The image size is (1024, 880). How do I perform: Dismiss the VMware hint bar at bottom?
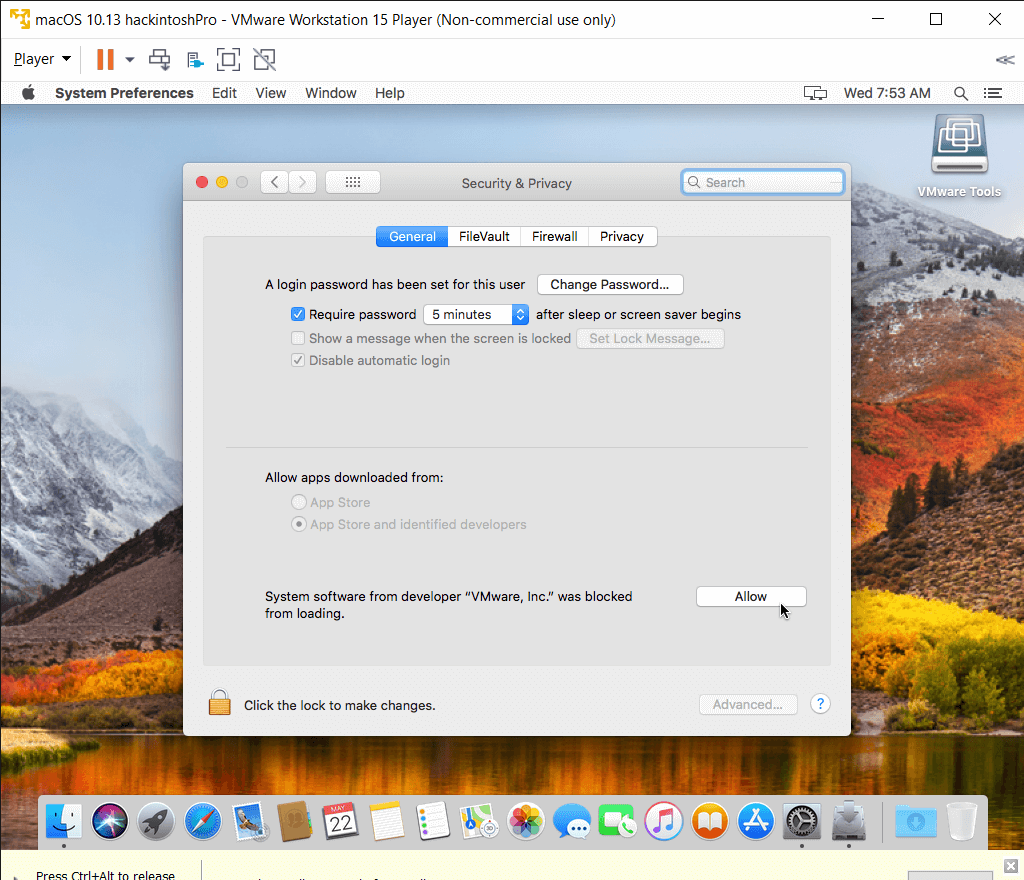coord(1010,866)
